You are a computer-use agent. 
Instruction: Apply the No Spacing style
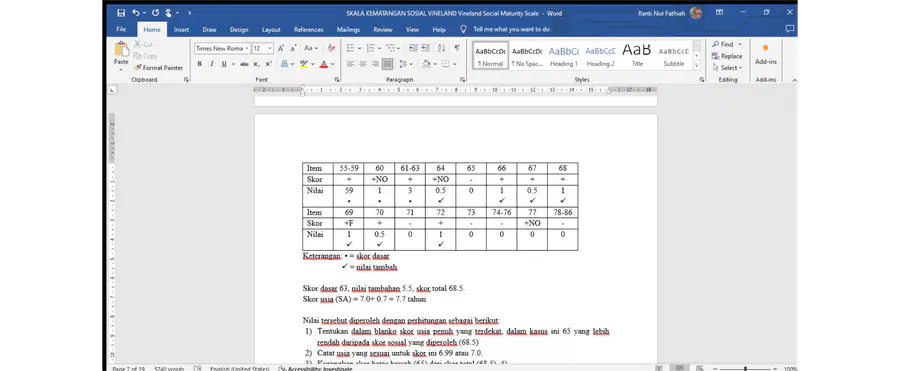[527, 55]
